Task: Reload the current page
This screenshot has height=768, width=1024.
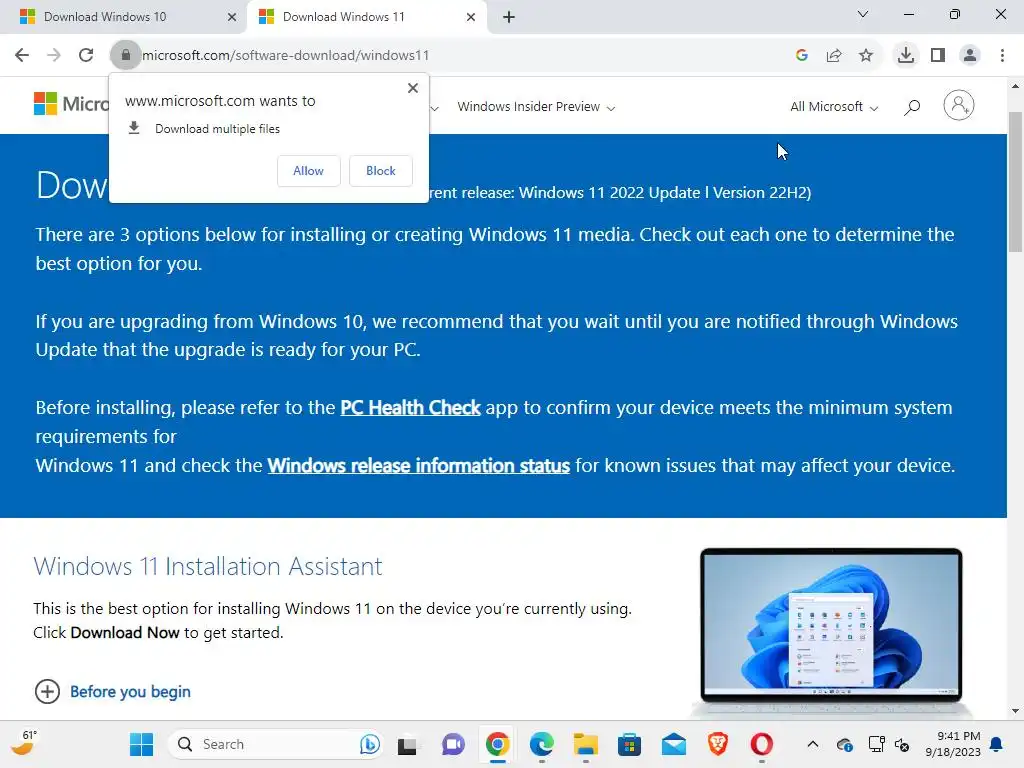Action: pyautogui.click(x=86, y=56)
